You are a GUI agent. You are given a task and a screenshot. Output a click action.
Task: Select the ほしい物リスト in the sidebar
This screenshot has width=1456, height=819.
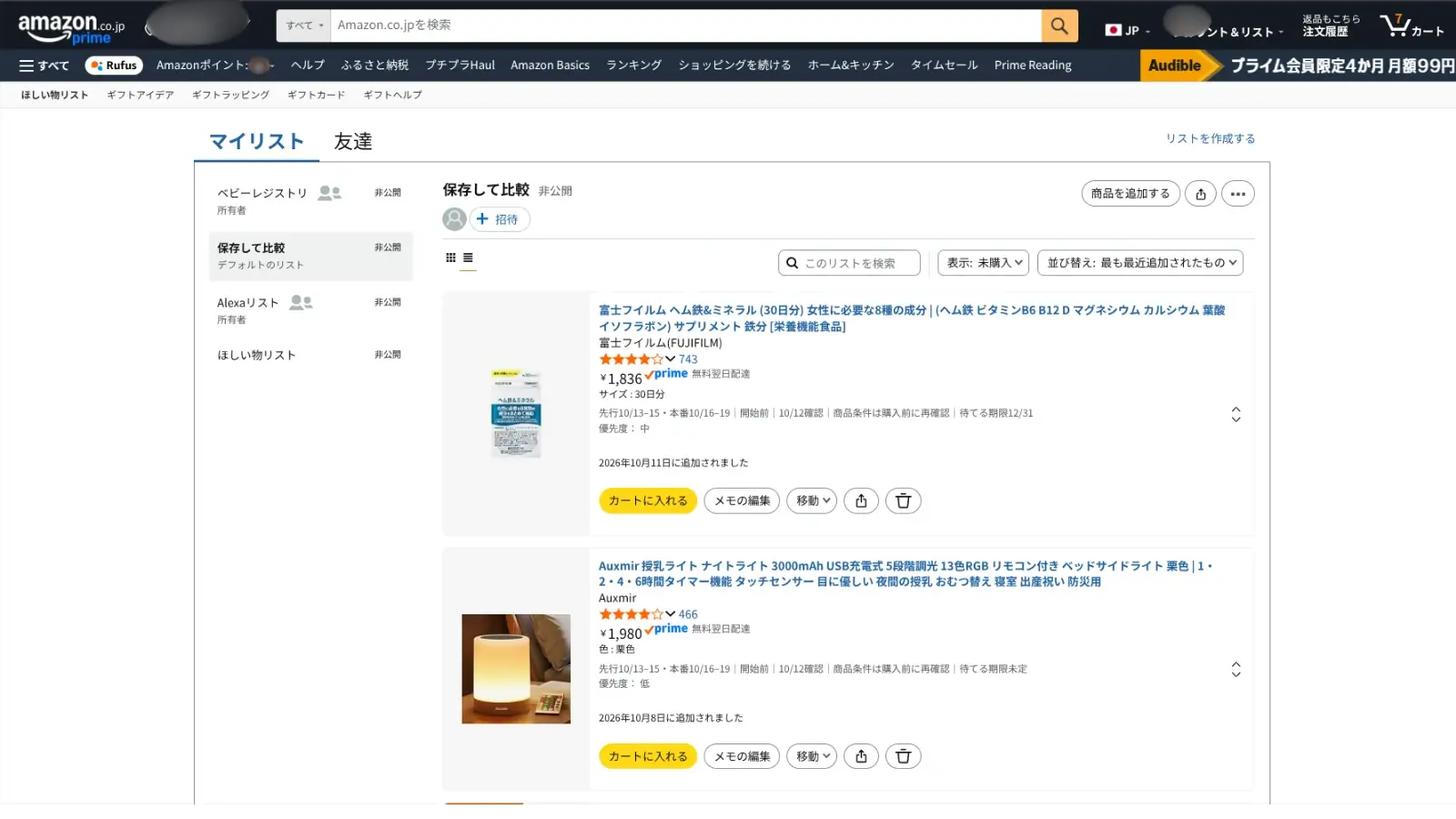coord(310,355)
